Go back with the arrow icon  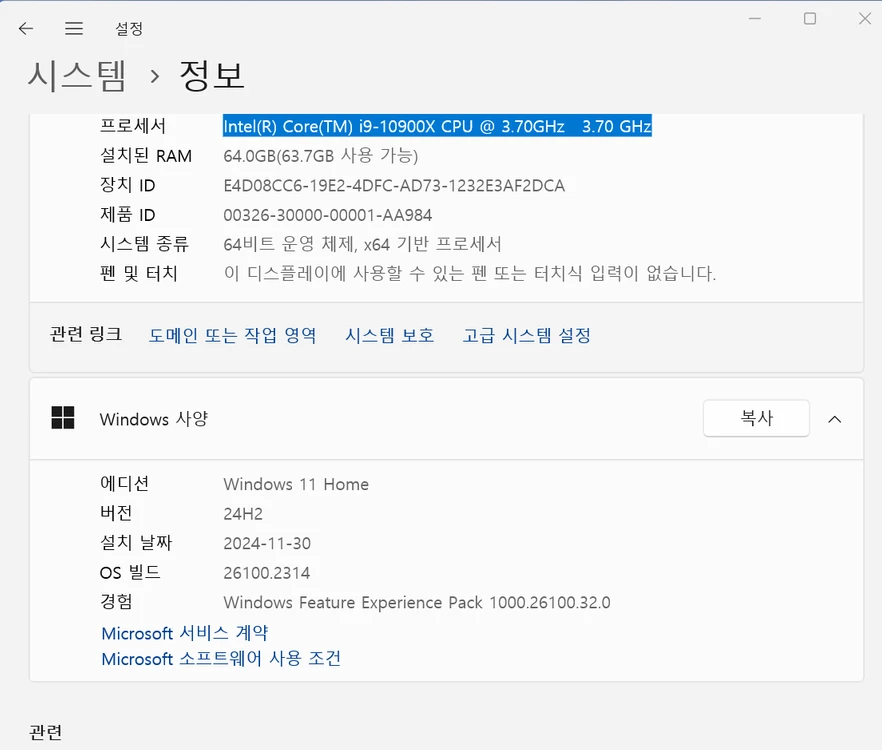coord(26,28)
